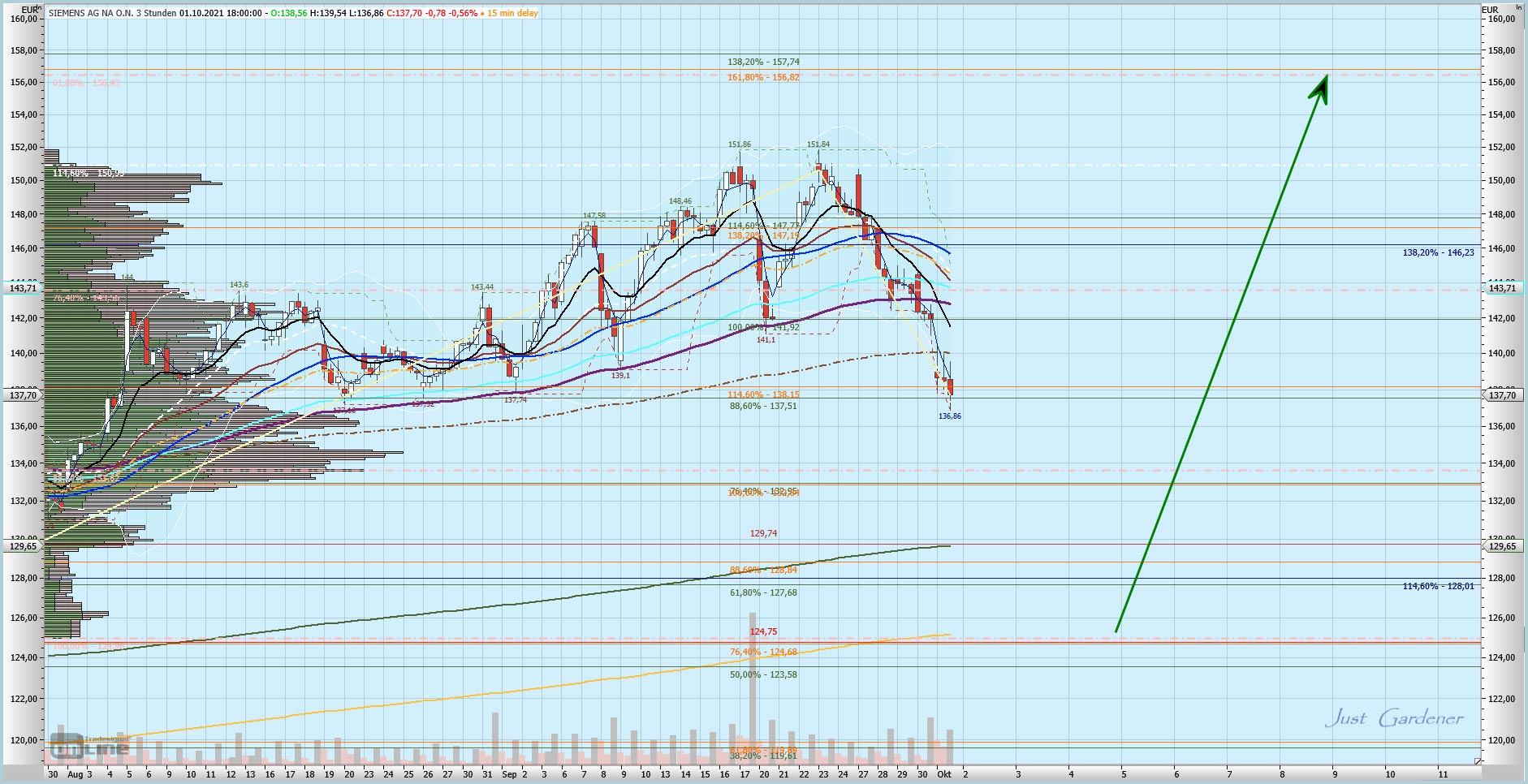Click the "Aug" month label on the date axis
Viewport: 1528px width, 784px height.
[x=76, y=774]
